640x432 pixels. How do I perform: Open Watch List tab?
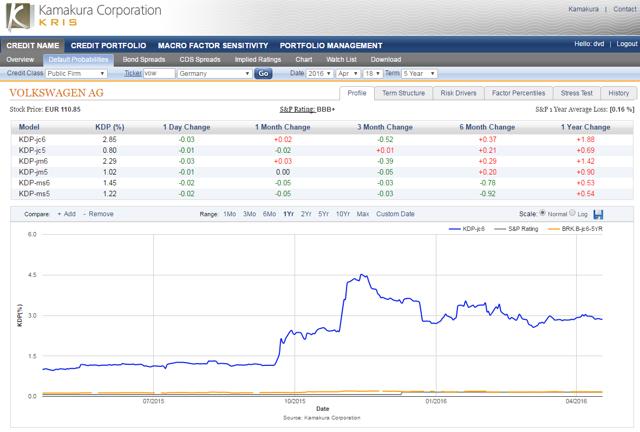point(341,60)
